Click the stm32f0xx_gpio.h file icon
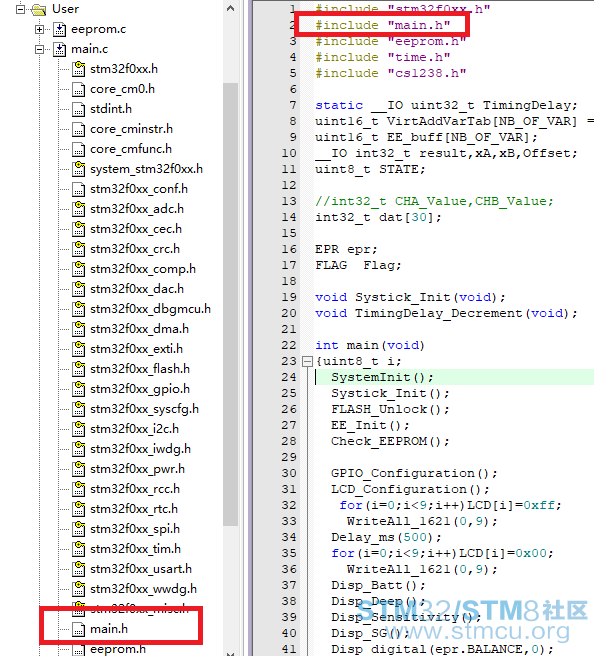 (78, 389)
